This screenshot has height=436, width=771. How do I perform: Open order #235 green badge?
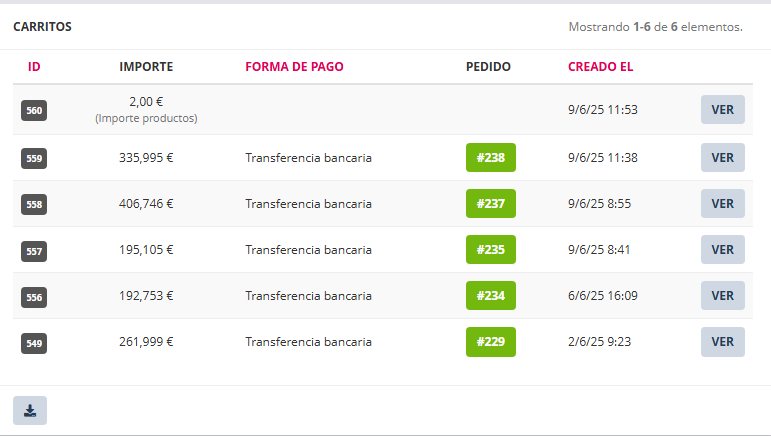[490, 250]
